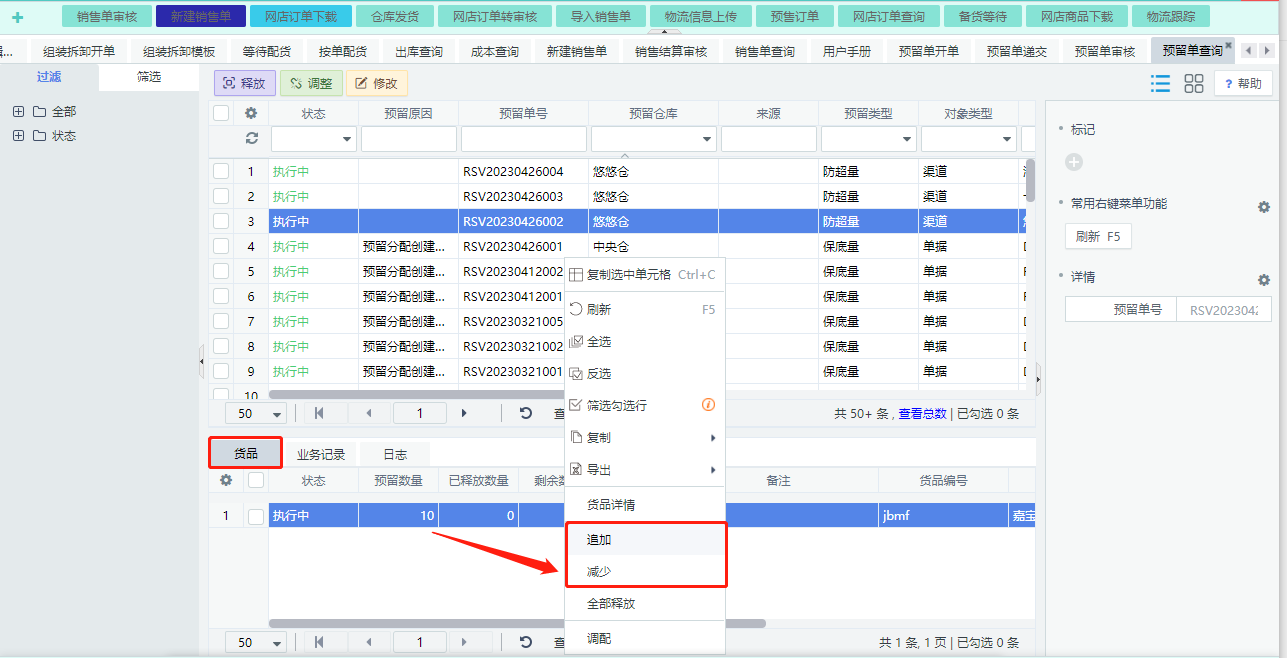The image size is (1287, 658).
Task: Go to first page in lower pager
Action: pyautogui.click(x=320, y=642)
